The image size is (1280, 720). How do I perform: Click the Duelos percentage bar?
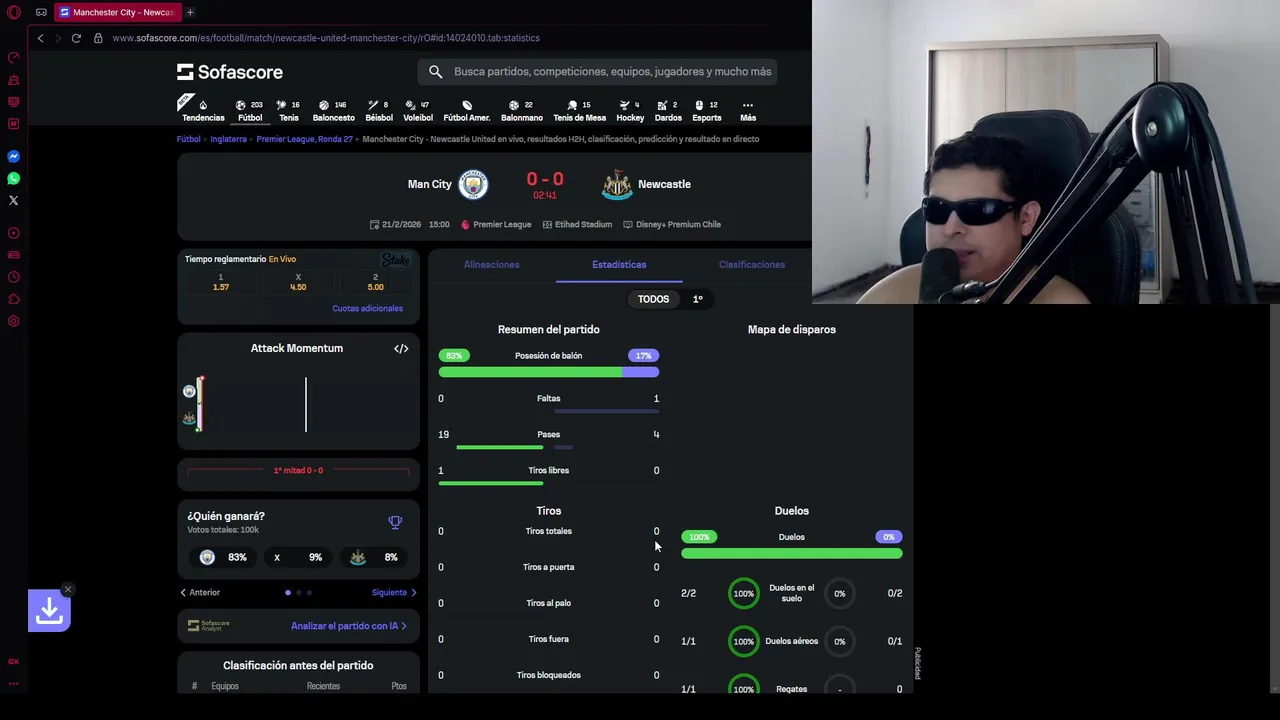(x=791, y=553)
